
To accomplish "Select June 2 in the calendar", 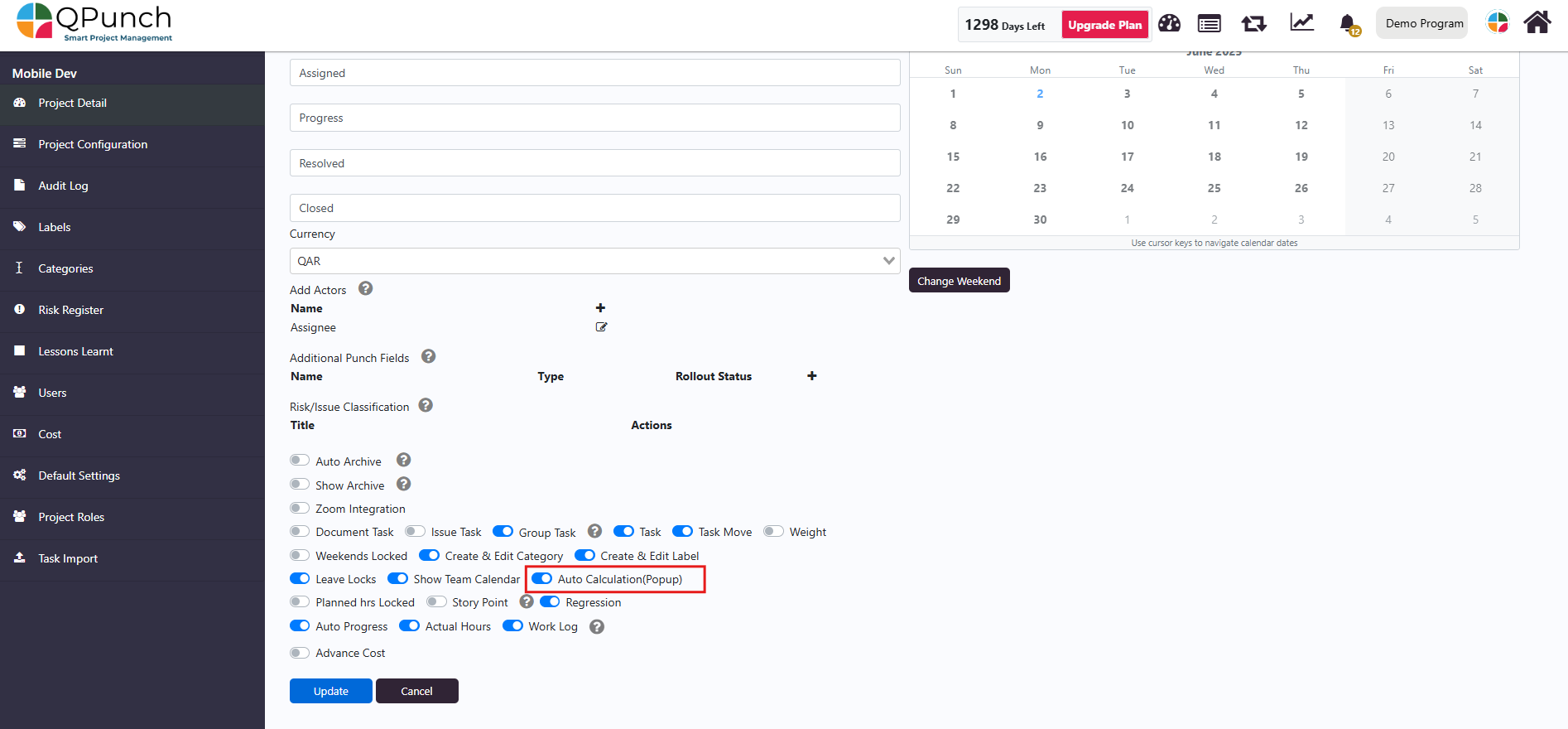I will click(1040, 94).
